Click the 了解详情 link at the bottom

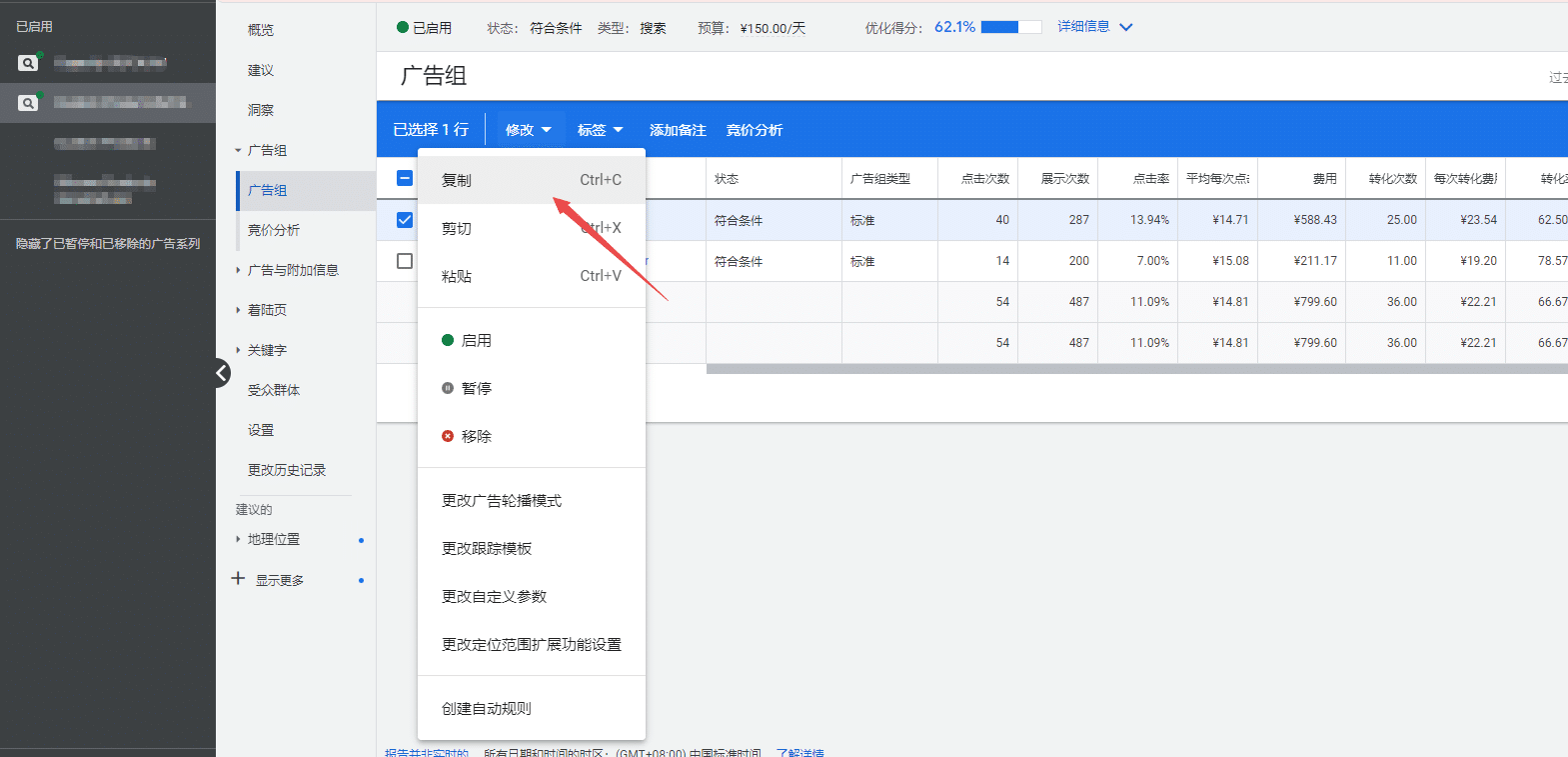point(800,753)
